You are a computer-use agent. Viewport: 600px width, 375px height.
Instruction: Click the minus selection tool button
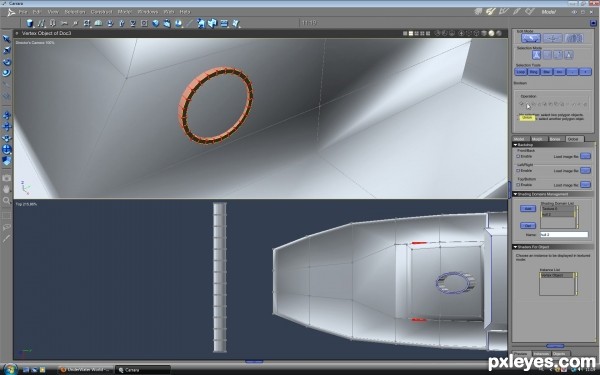(x=572, y=72)
